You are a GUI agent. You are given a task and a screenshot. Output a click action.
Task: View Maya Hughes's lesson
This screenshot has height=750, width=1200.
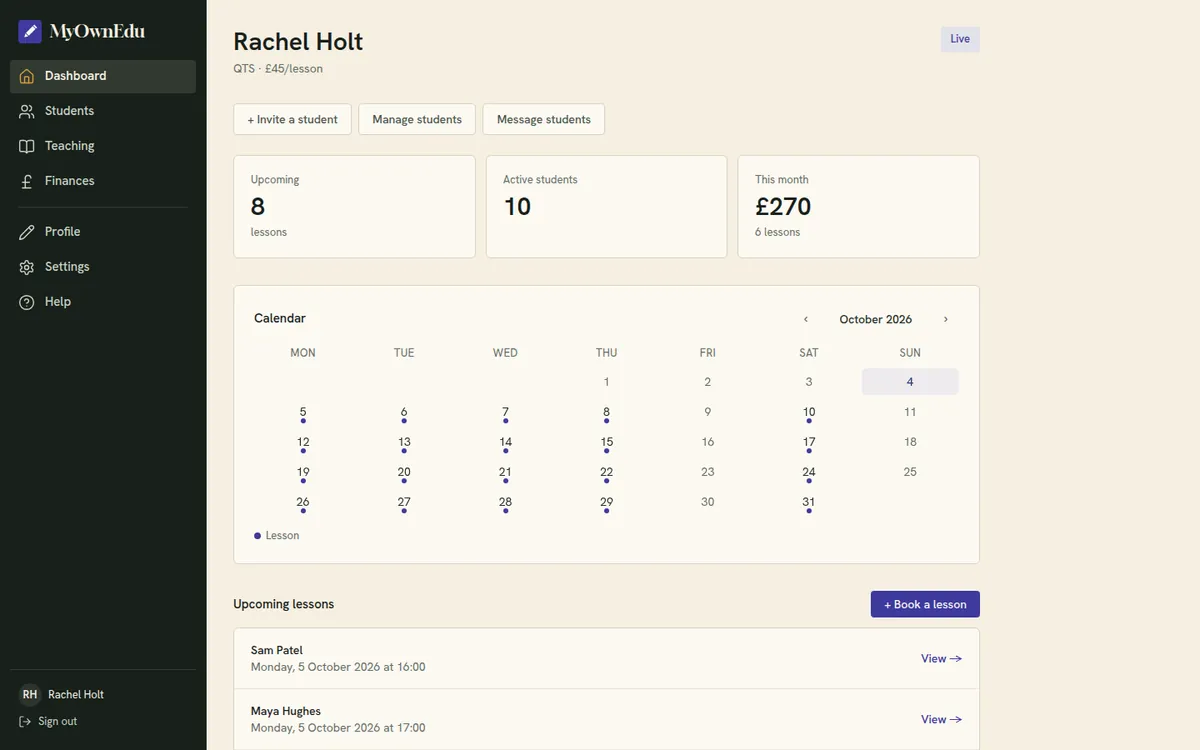(x=941, y=719)
